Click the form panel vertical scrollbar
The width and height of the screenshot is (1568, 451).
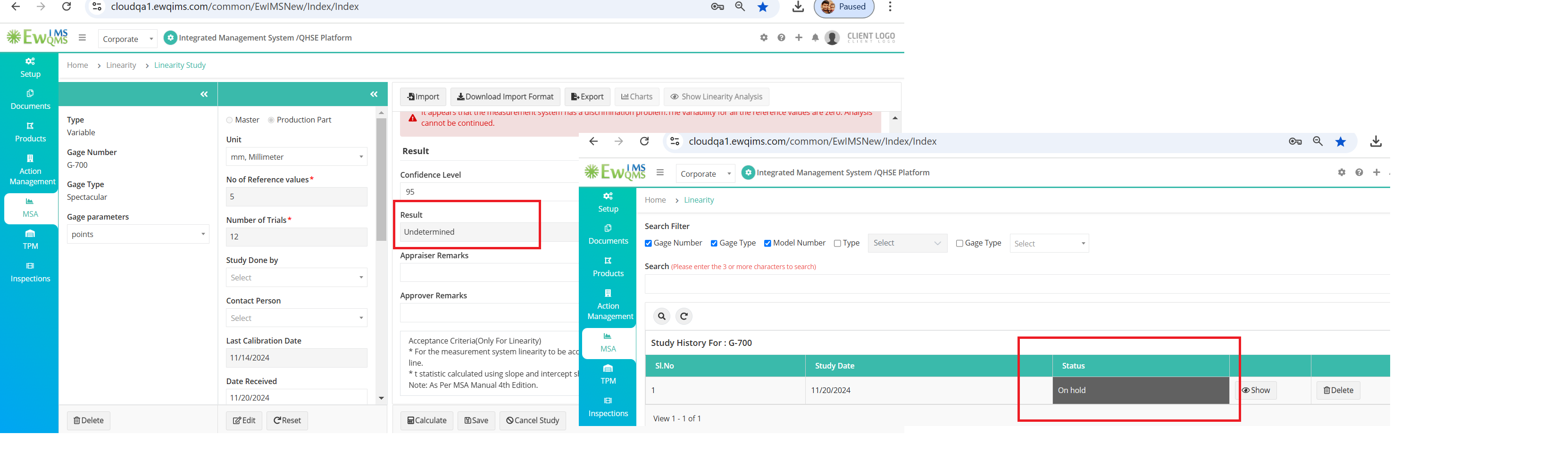pyautogui.click(x=381, y=179)
